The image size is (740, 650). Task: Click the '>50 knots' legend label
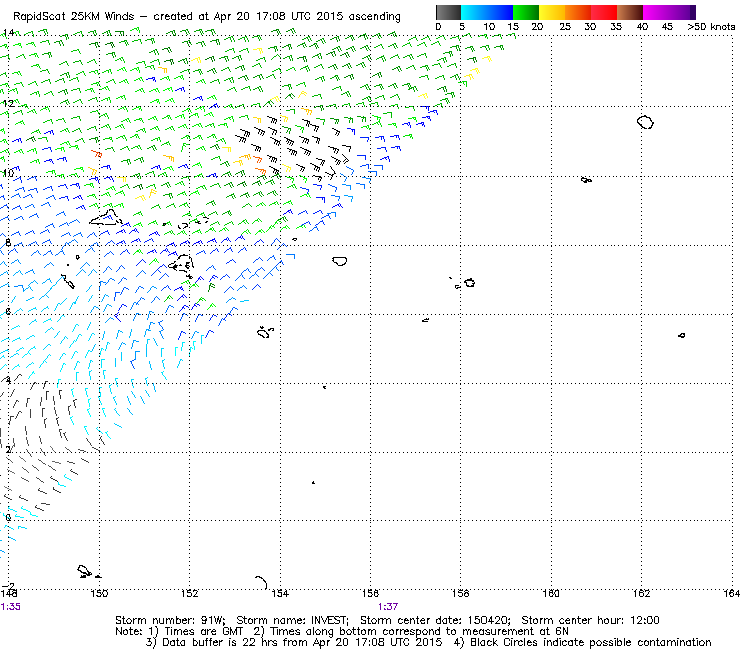pos(711,27)
